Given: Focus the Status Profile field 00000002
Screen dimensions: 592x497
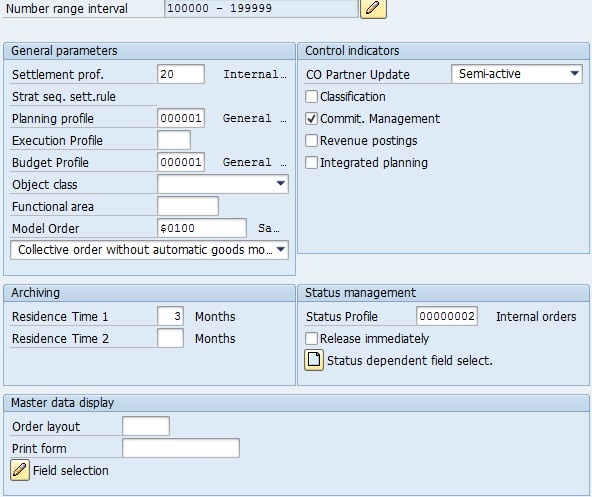Looking at the screenshot, I should [x=447, y=316].
